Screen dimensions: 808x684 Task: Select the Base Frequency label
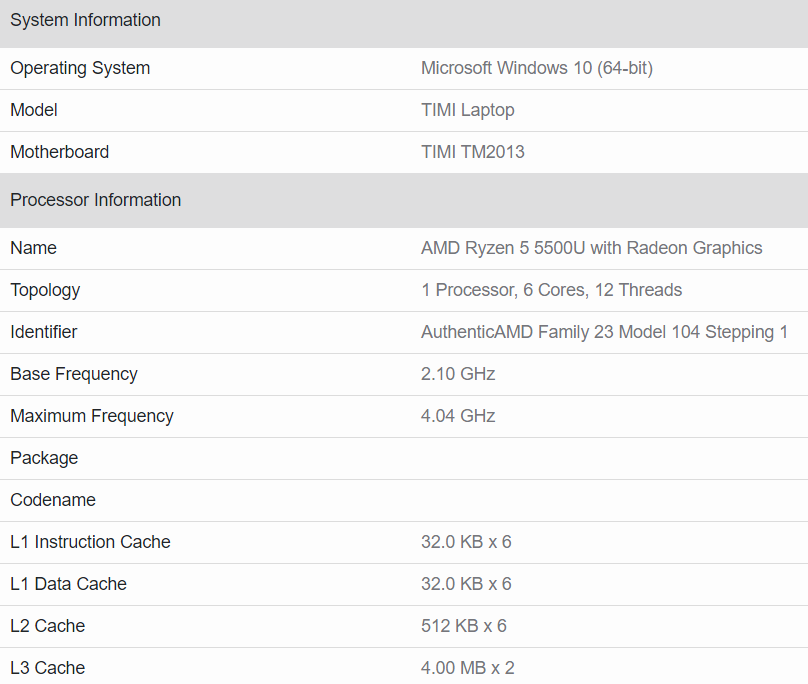tap(74, 374)
